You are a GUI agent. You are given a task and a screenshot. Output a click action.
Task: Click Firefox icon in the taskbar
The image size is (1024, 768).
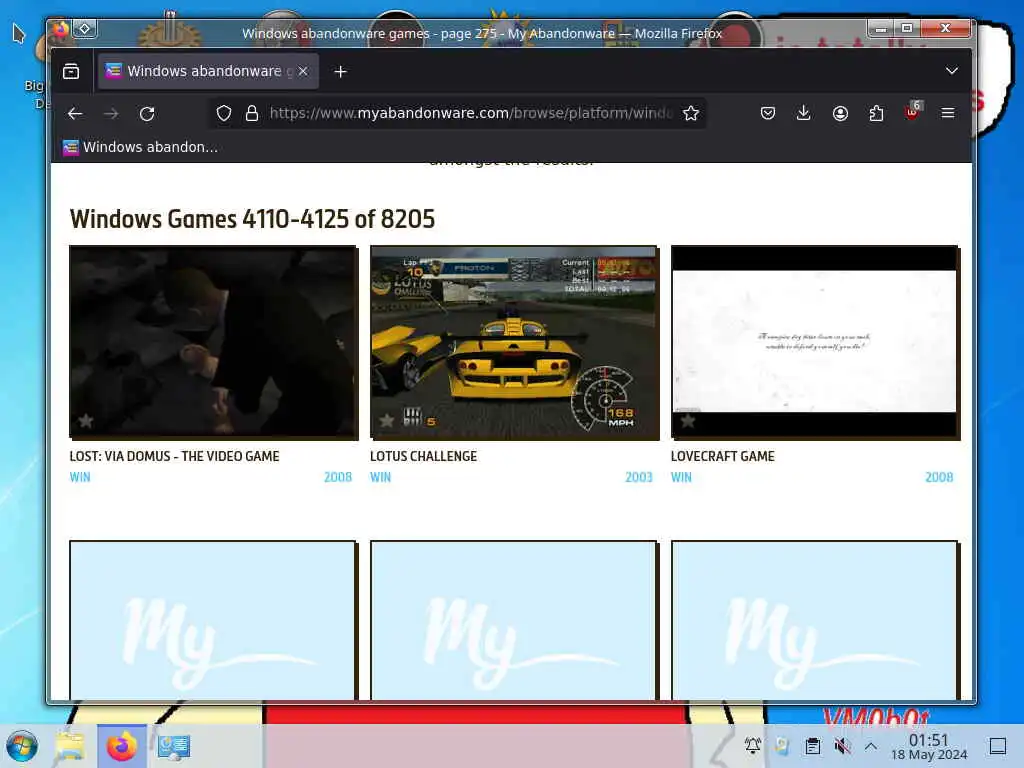[122, 746]
